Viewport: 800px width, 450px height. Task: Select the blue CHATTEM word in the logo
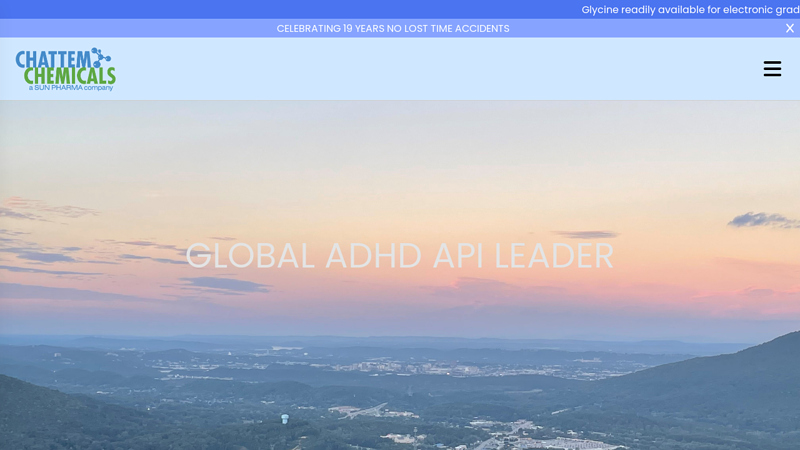coord(53,60)
